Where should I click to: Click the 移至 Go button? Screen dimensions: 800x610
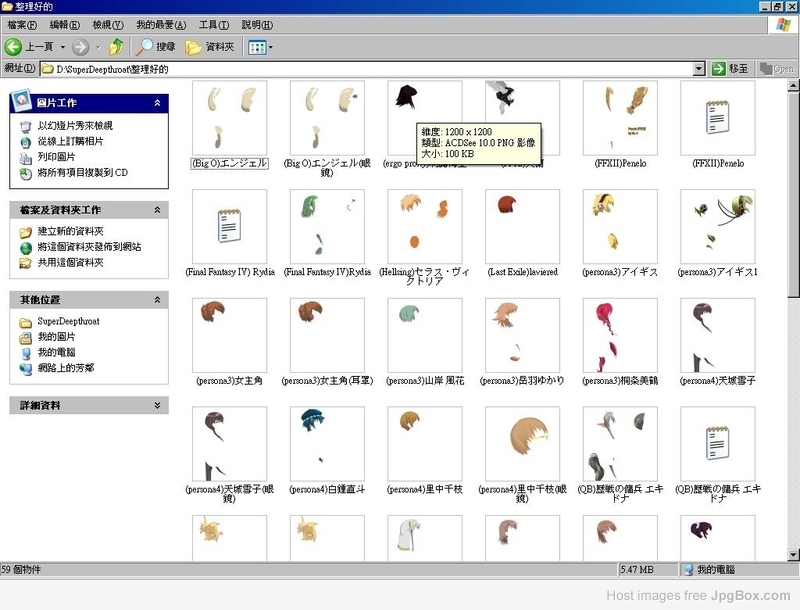pyautogui.click(x=730, y=69)
